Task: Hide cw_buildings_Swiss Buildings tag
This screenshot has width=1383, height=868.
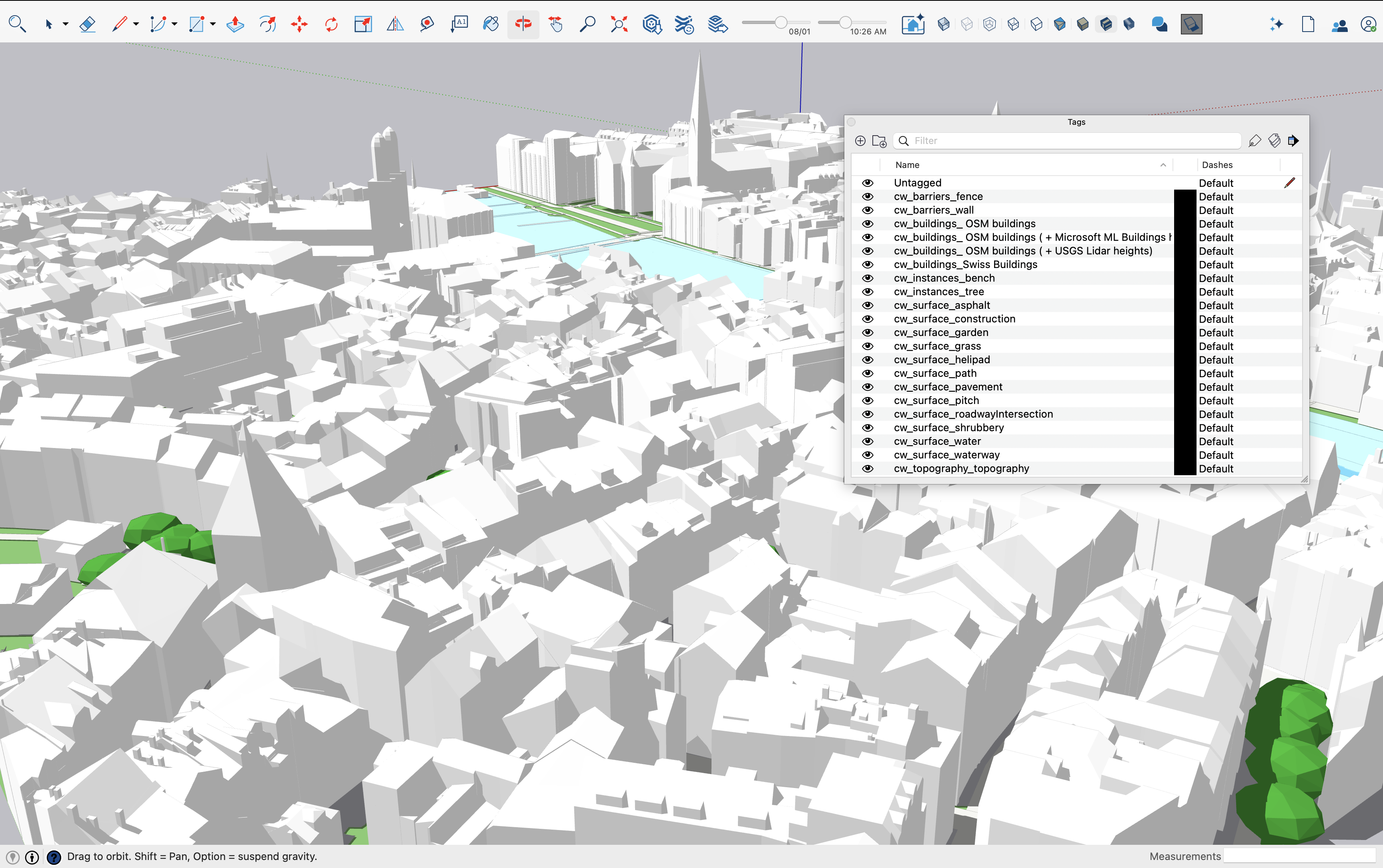Action: click(x=867, y=265)
